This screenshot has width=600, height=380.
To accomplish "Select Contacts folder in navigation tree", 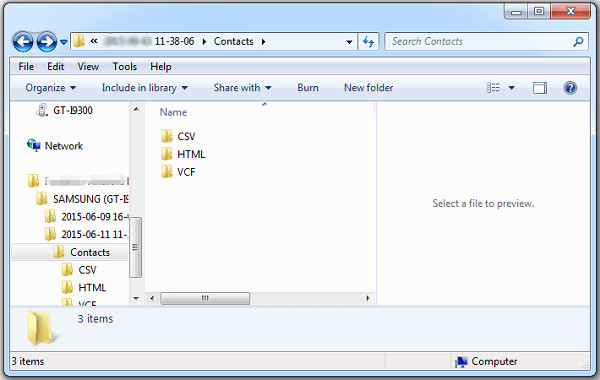I will click(70, 252).
